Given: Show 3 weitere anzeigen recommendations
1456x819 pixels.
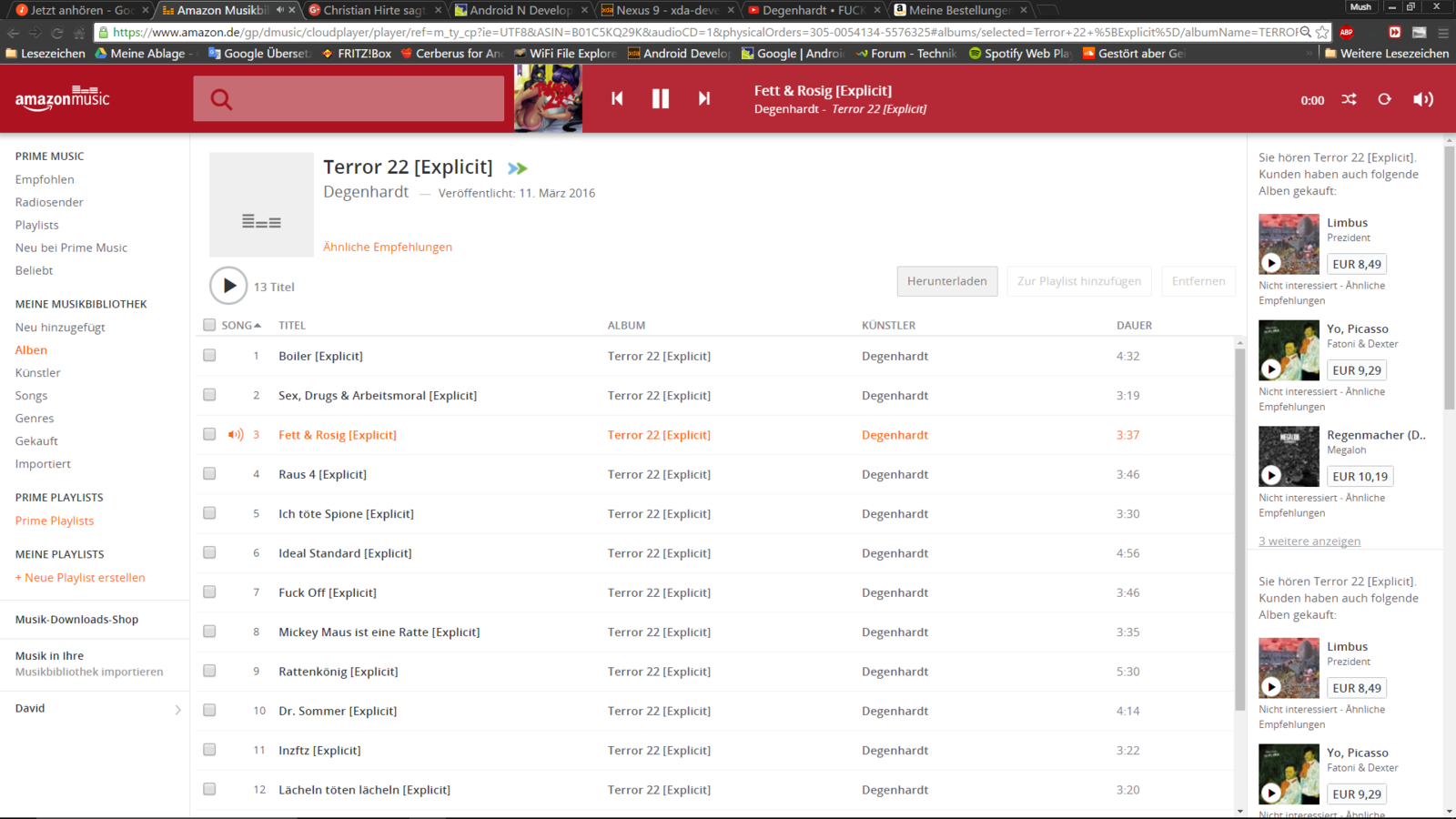Looking at the screenshot, I should point(1309,541).
